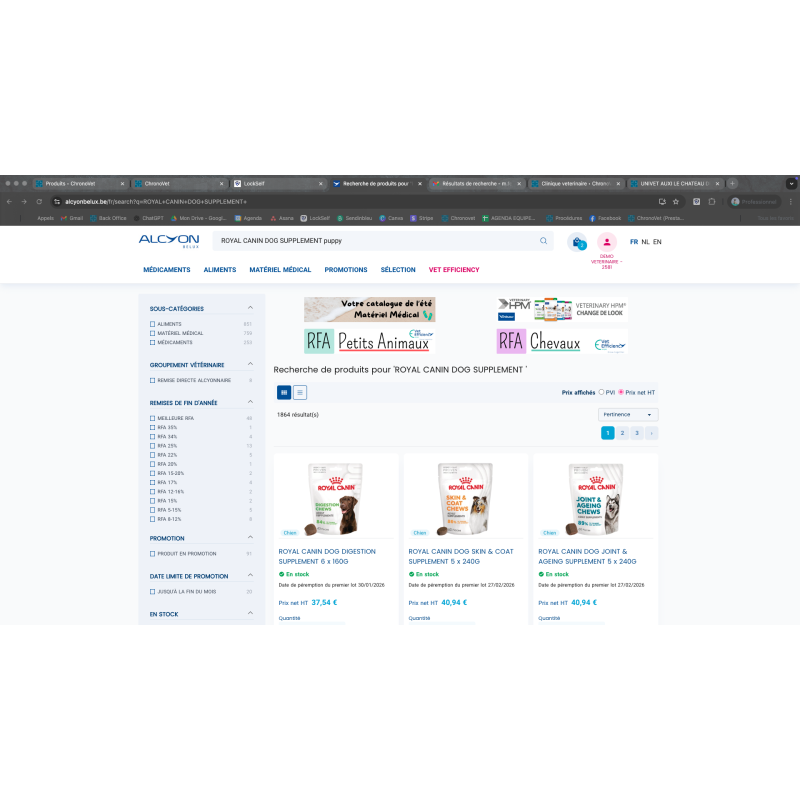800x800 pixels.
Task: Close the LockSelf tab
Action: tap(320, 184)
